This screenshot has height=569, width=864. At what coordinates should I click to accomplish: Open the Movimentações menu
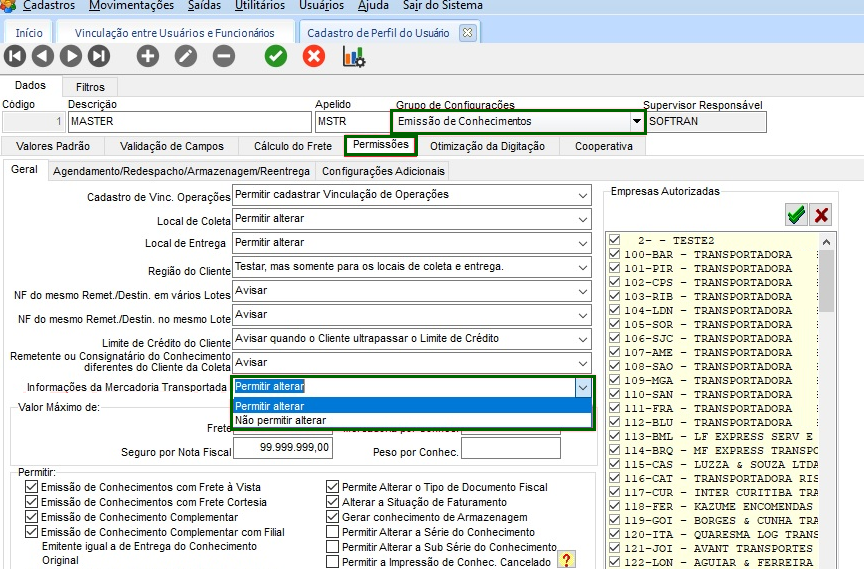pos(131,6)
